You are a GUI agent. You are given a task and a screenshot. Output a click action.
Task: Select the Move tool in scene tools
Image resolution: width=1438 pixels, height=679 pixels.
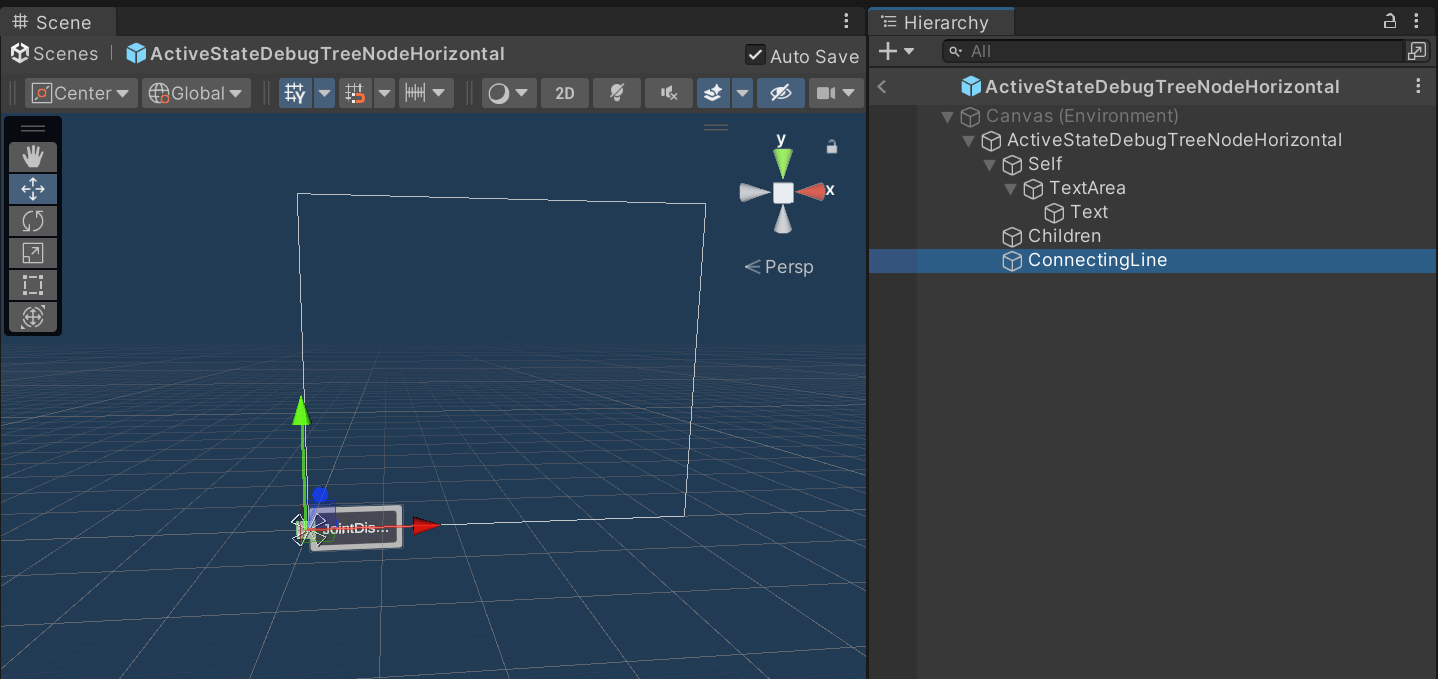33,189
